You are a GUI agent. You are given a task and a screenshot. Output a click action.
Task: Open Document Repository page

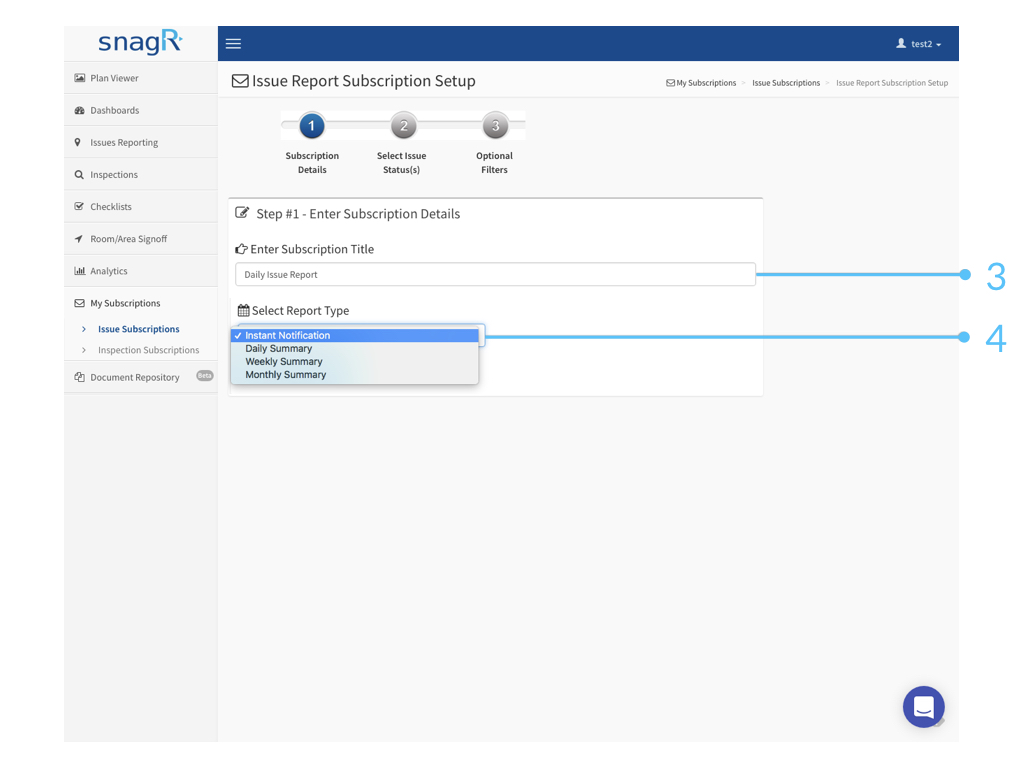[x=141, y=377]
